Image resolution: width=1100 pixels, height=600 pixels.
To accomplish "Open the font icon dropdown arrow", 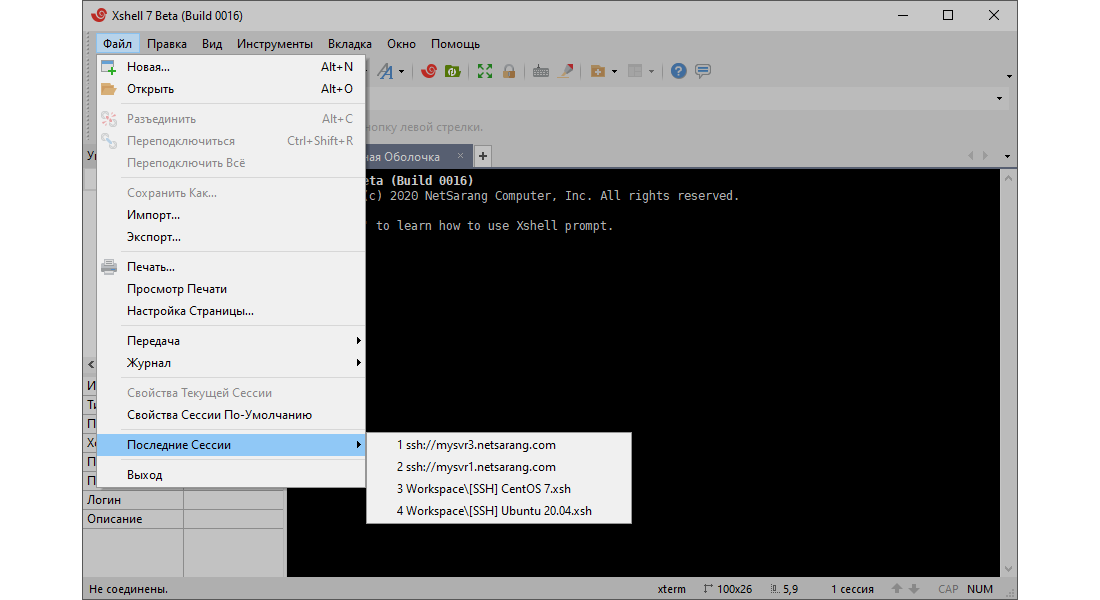I will point(401,72).
